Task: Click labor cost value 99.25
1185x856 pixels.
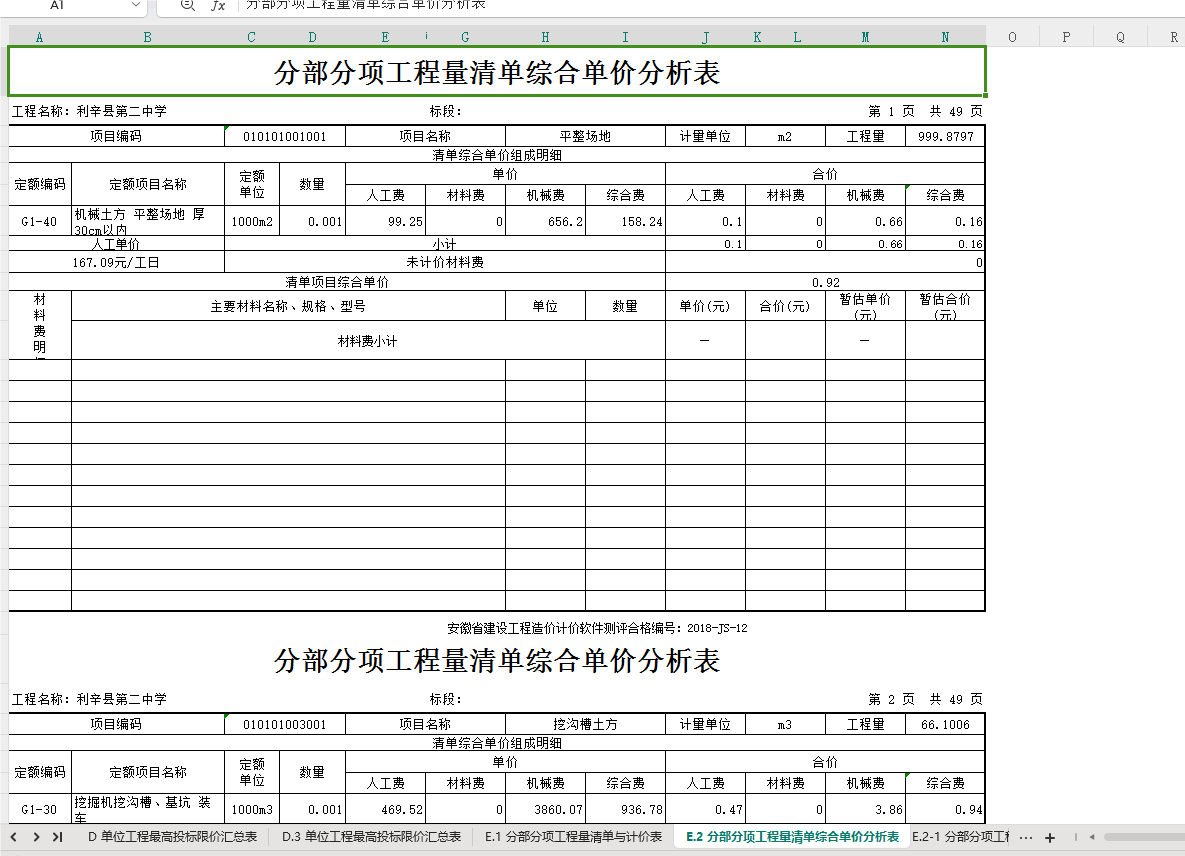Action: (x=385, y=221)
